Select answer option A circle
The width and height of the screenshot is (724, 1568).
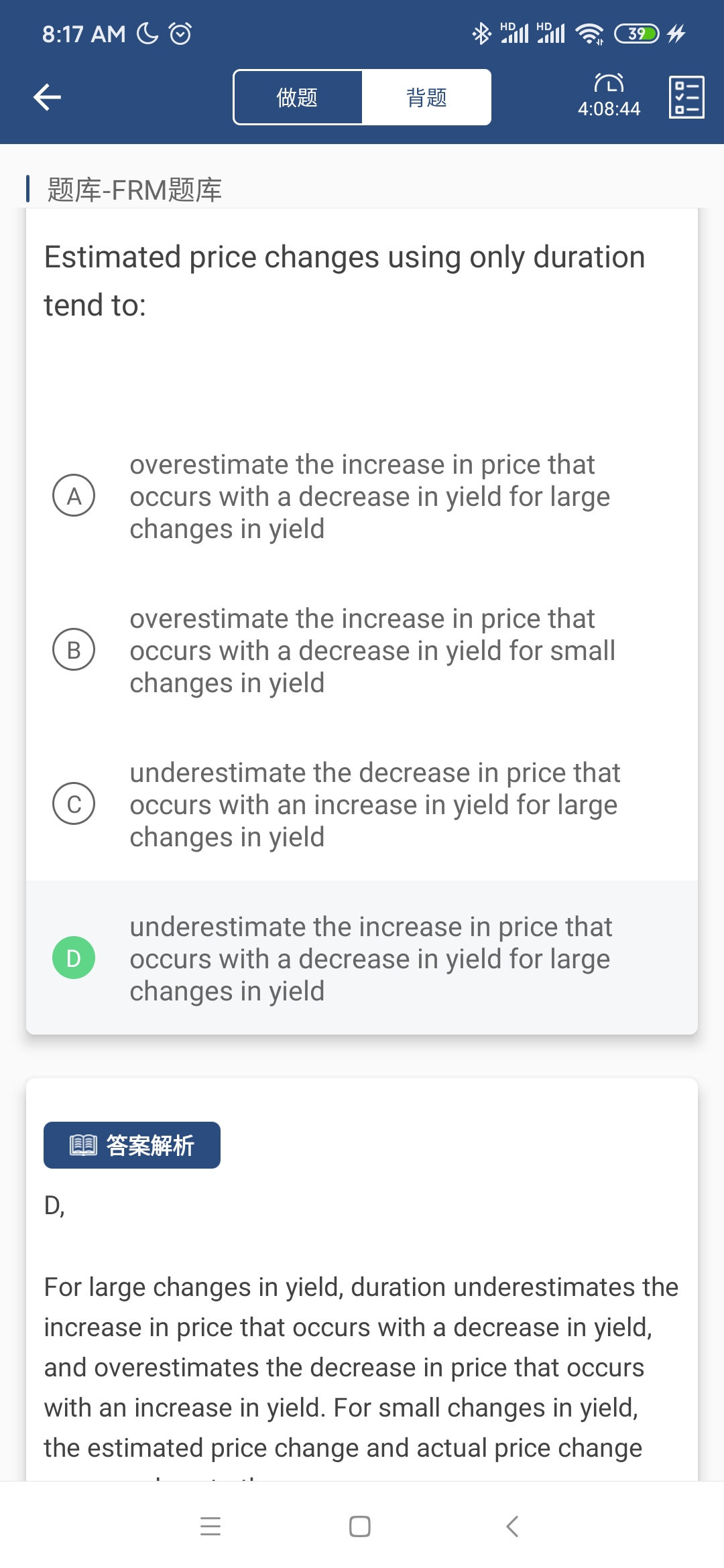coord(74,496)
